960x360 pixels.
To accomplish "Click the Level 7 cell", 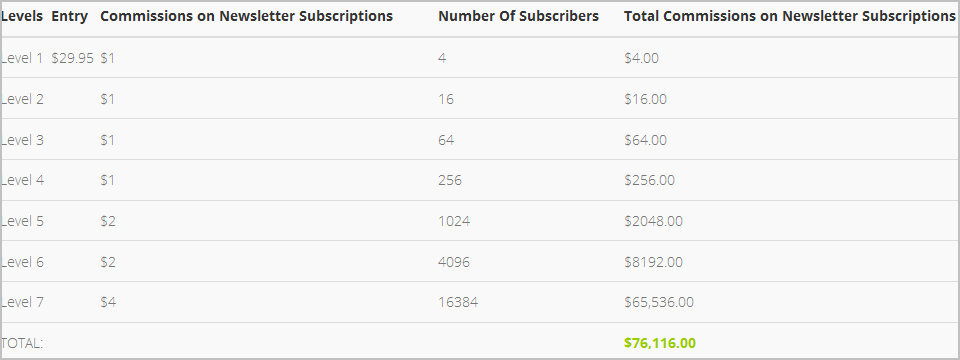I will click(22, 302).
